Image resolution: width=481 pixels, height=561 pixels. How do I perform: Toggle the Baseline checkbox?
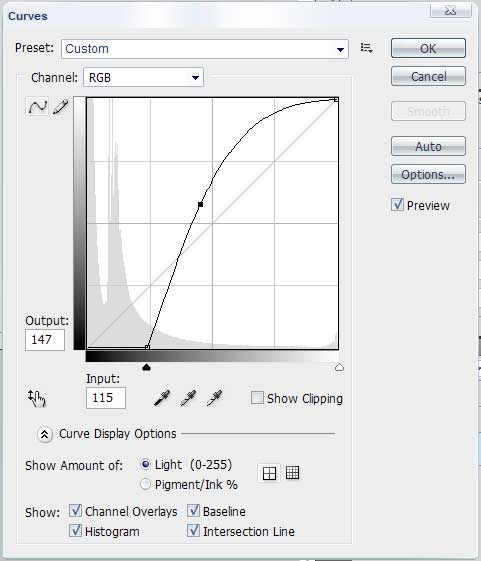[193, 511]
